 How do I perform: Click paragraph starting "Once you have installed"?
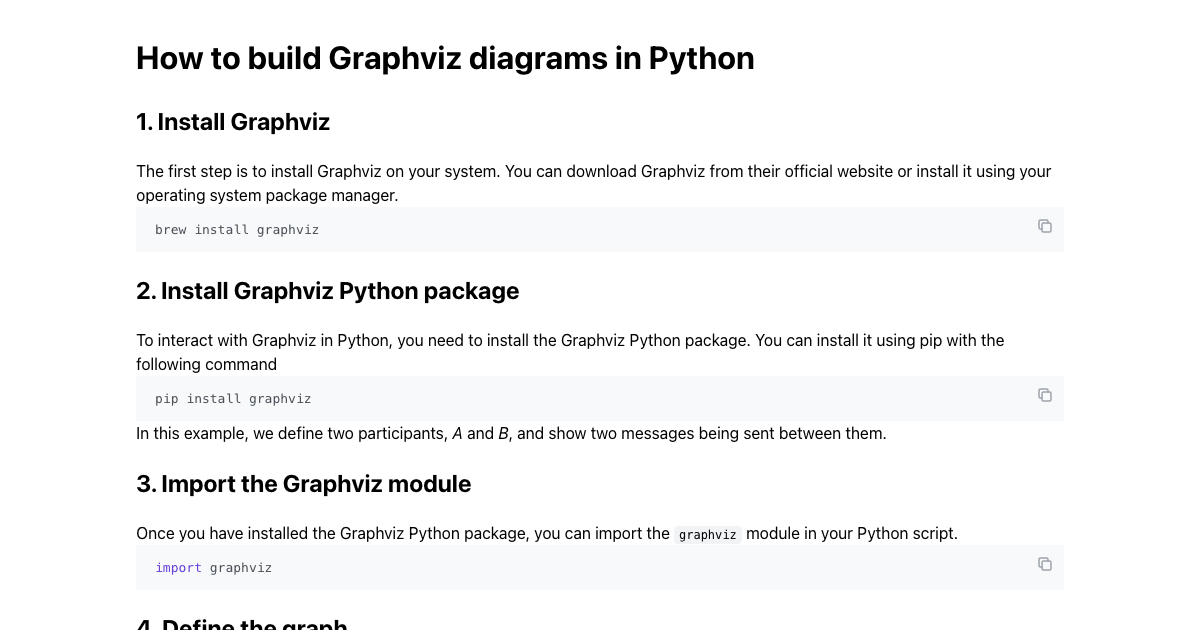coord(400,534)
